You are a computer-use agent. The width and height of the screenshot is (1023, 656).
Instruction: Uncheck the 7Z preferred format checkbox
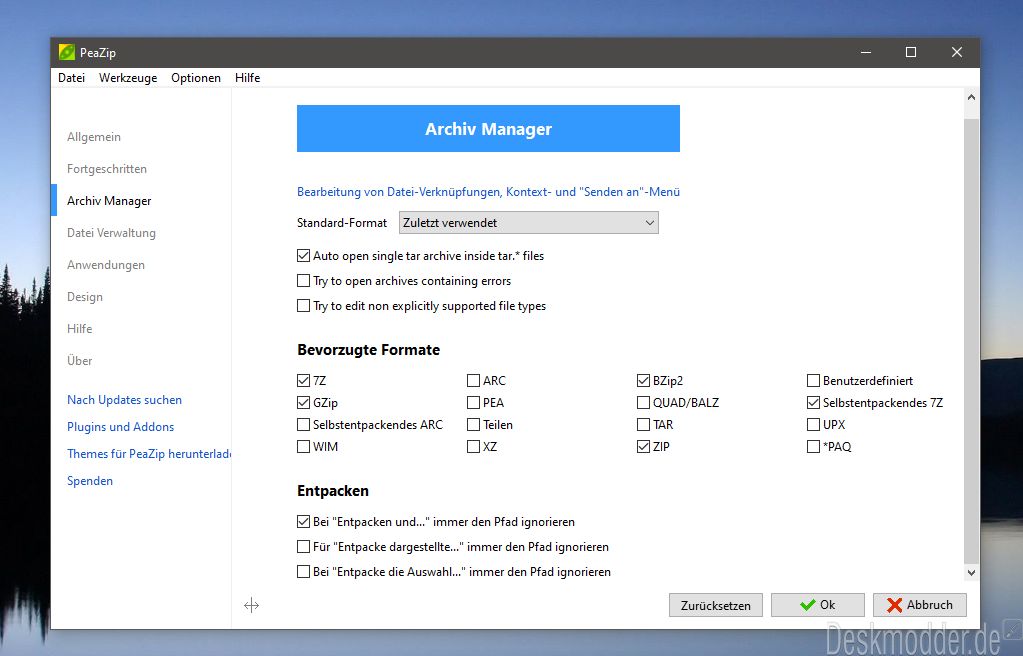[303, 381]
